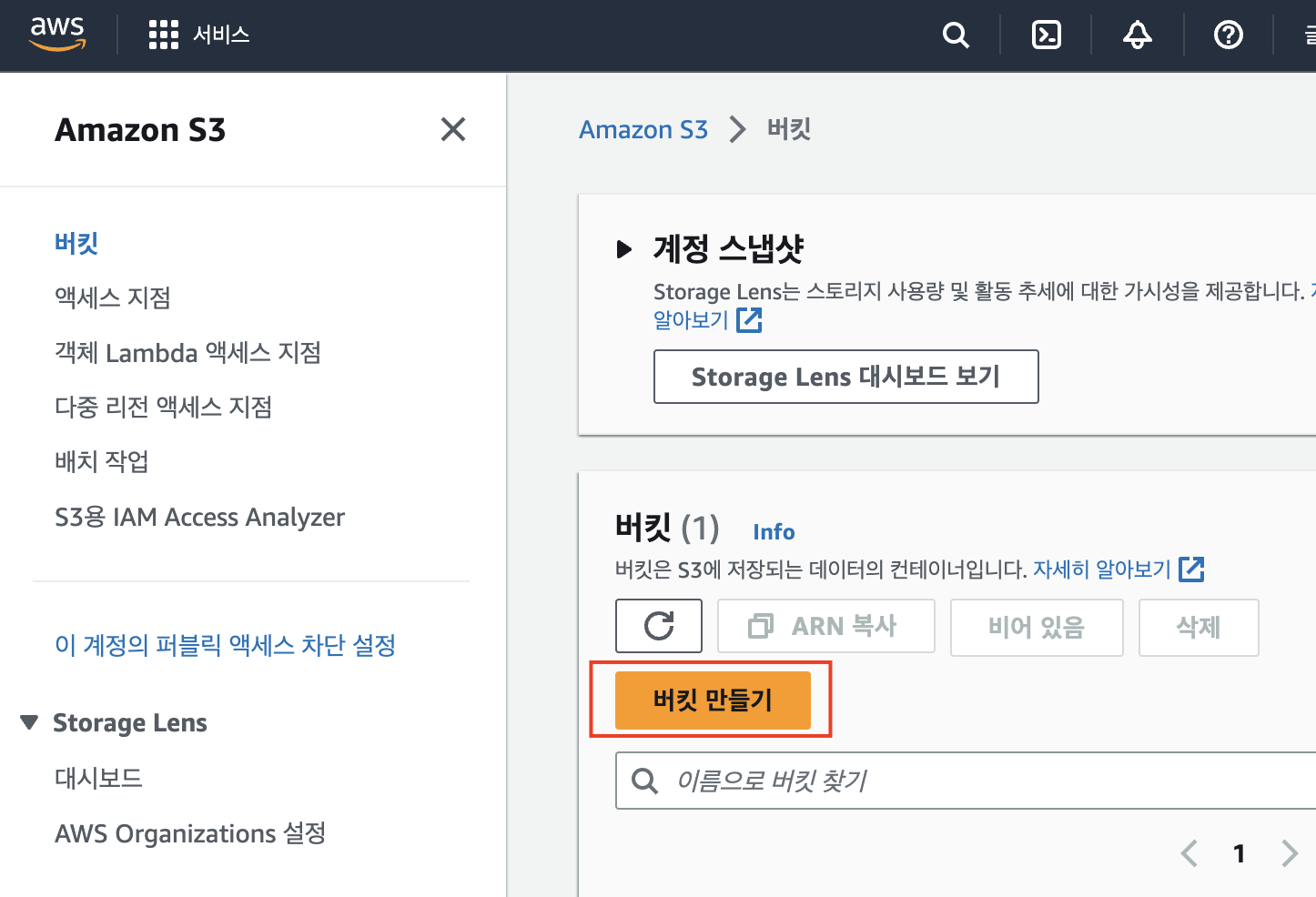Collapse the Storage Lens section
The image size is (1316, 897).
click(29, 722)
